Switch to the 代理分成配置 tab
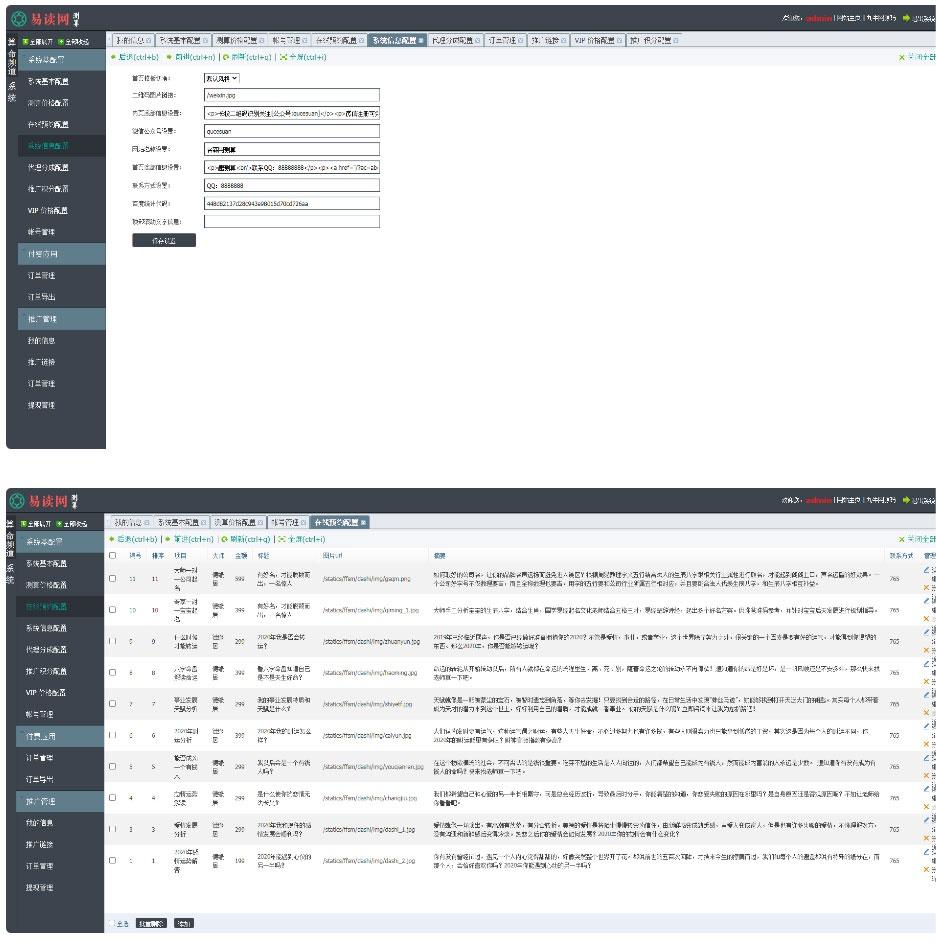Viewport: 936px width, 943px height. (453, 40)
